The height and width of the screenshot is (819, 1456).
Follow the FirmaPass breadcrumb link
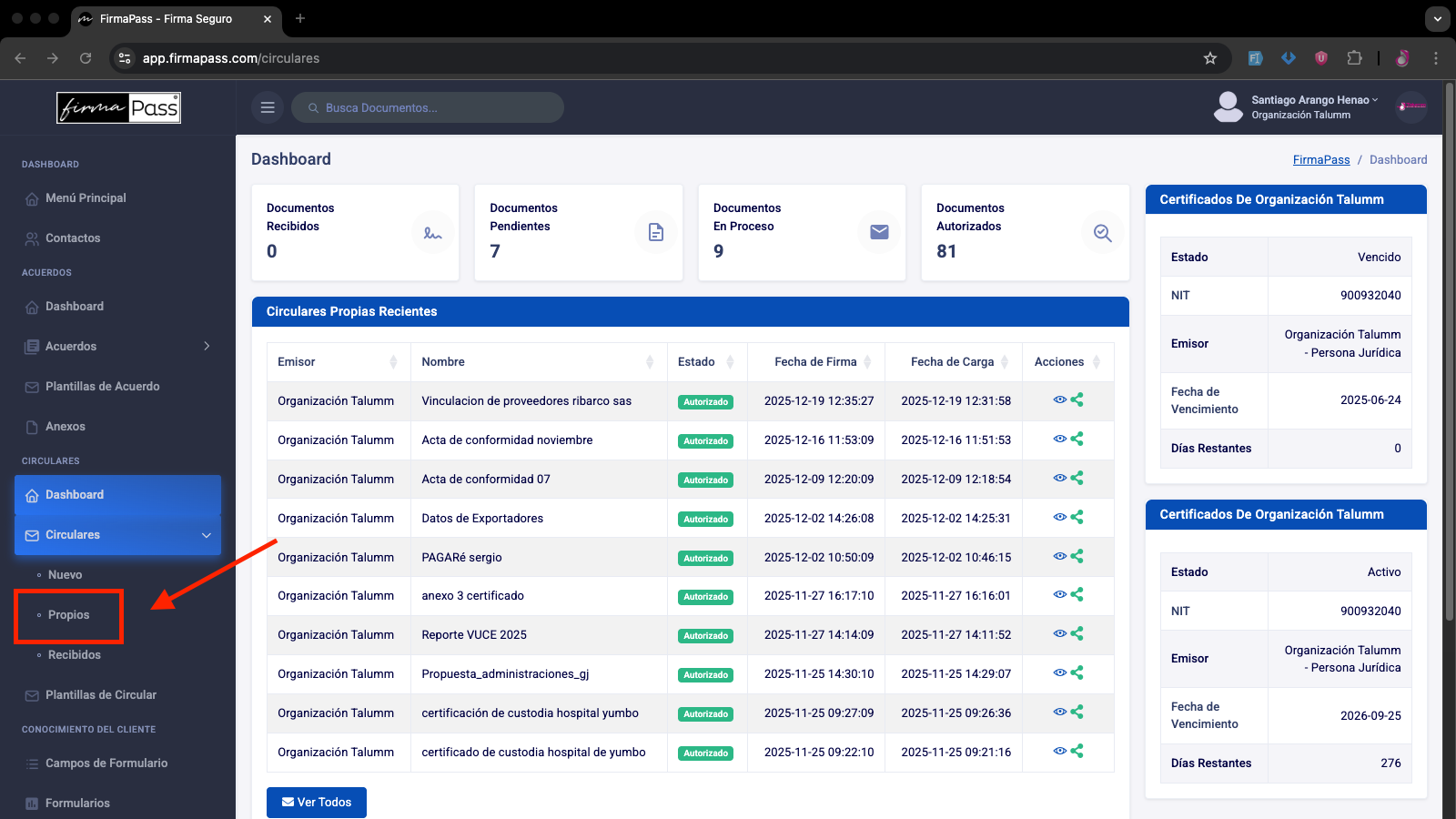pos(1321,159)
